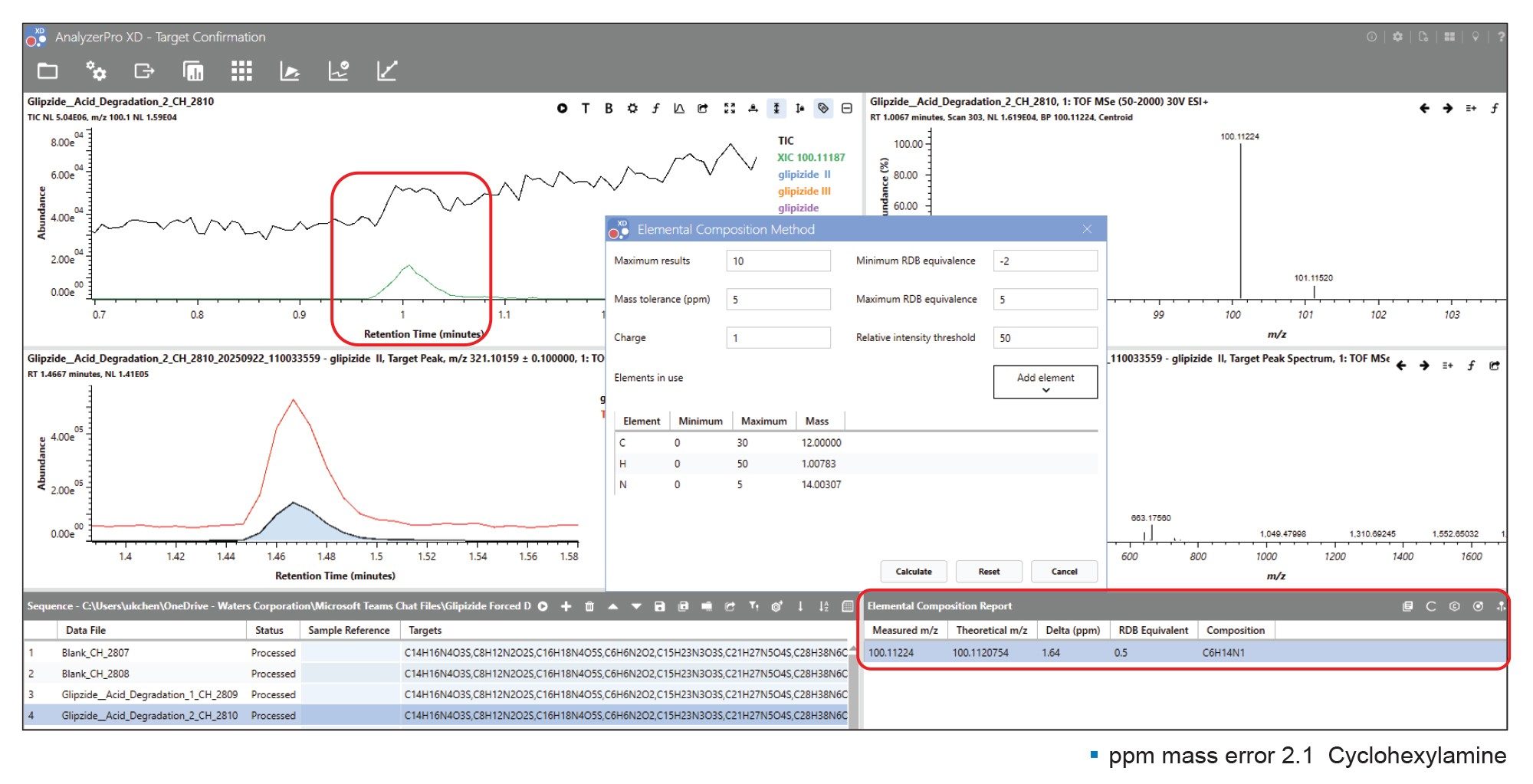Screen dimensions: 1533x784
Task: Open a data file using the folder icon
Action: point(48,71)
